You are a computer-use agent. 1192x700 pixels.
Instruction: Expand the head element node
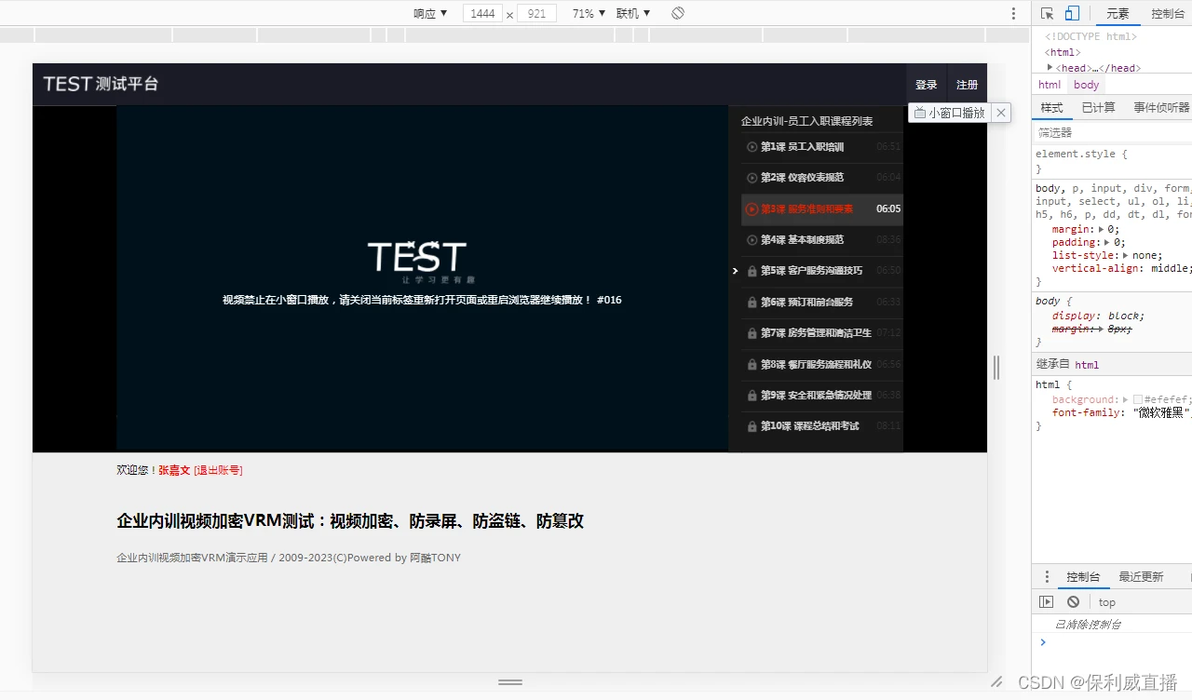coord(1050,68)
